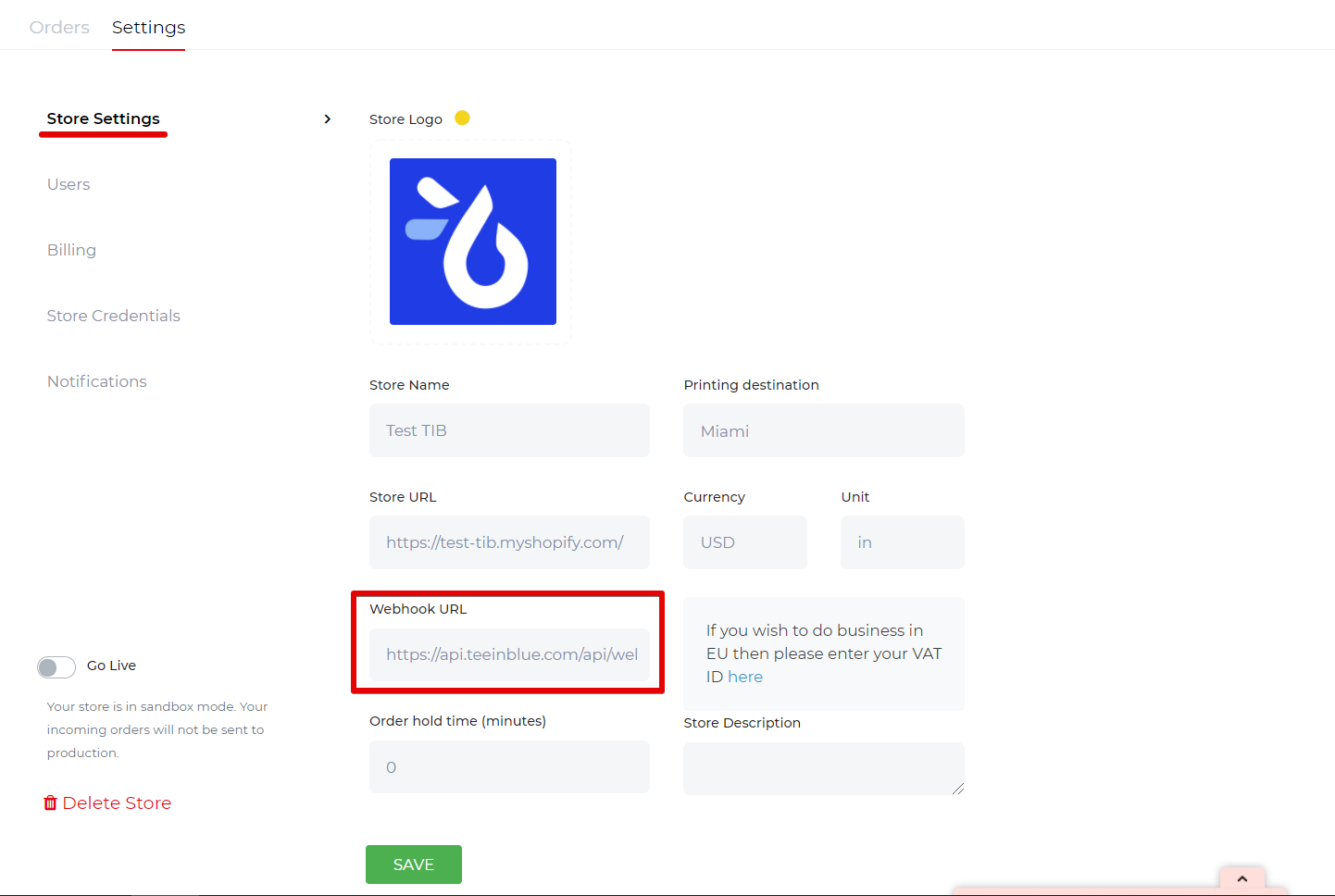Click the Unit field showing in
This screenshot has height=896, width=1335.
click(903, 542)
